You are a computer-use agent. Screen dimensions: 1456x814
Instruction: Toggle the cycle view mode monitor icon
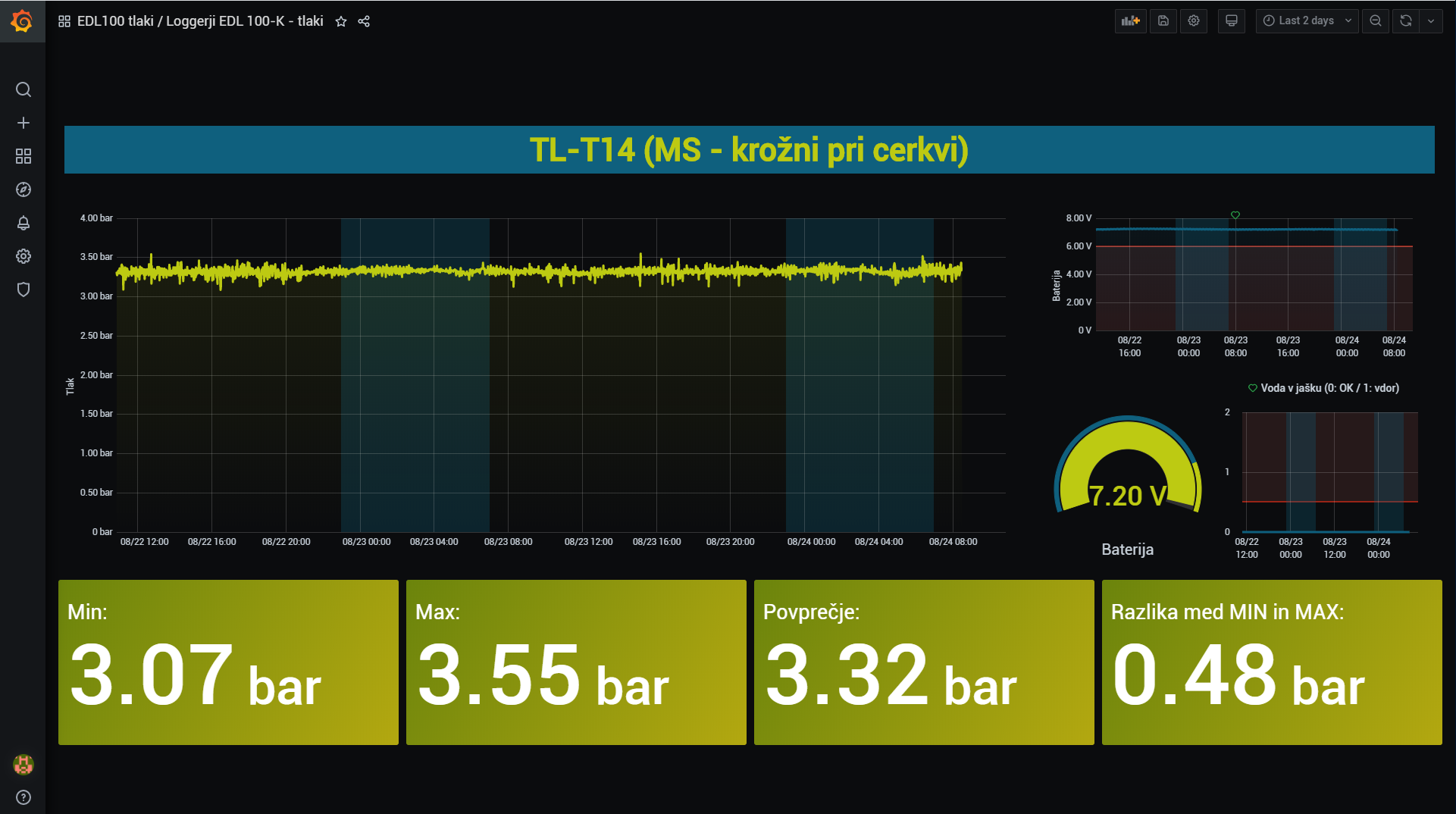click(x=1232, y=21)
